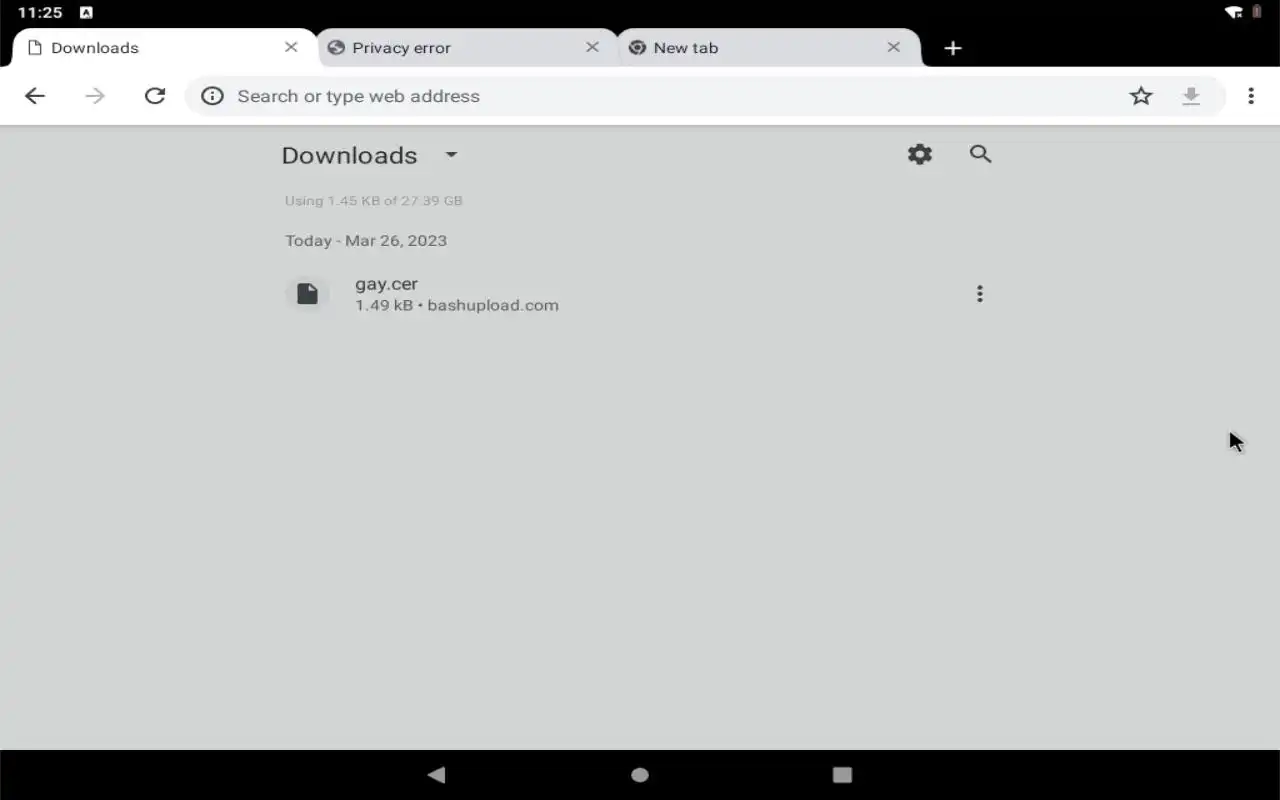Close the Downloads tab
This screenshot has height=800, width=1280.
click(x=291, y=47)
